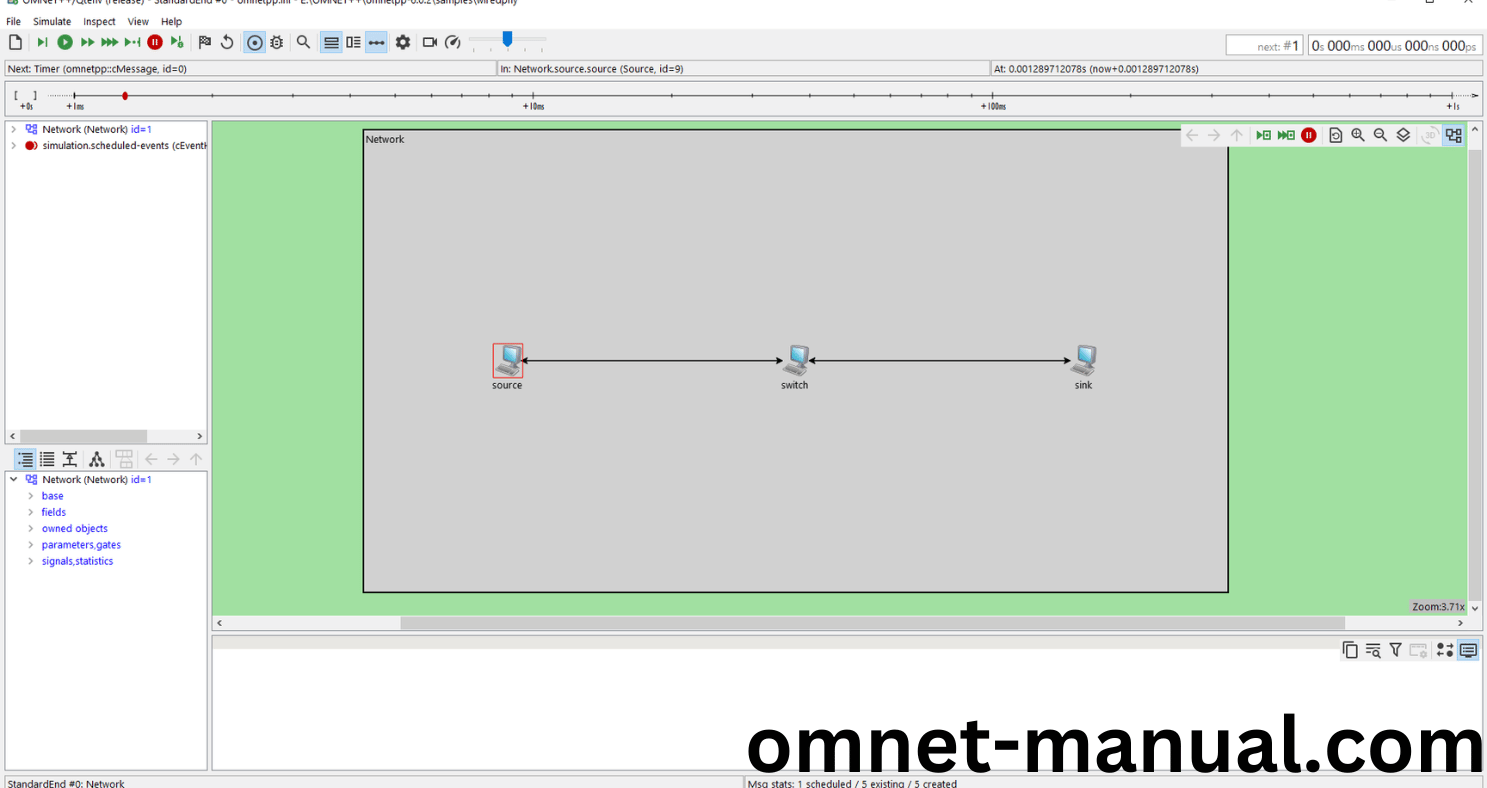Expand the parameters,gates inspector entry

pyautogui.click(x=30, y=545)
